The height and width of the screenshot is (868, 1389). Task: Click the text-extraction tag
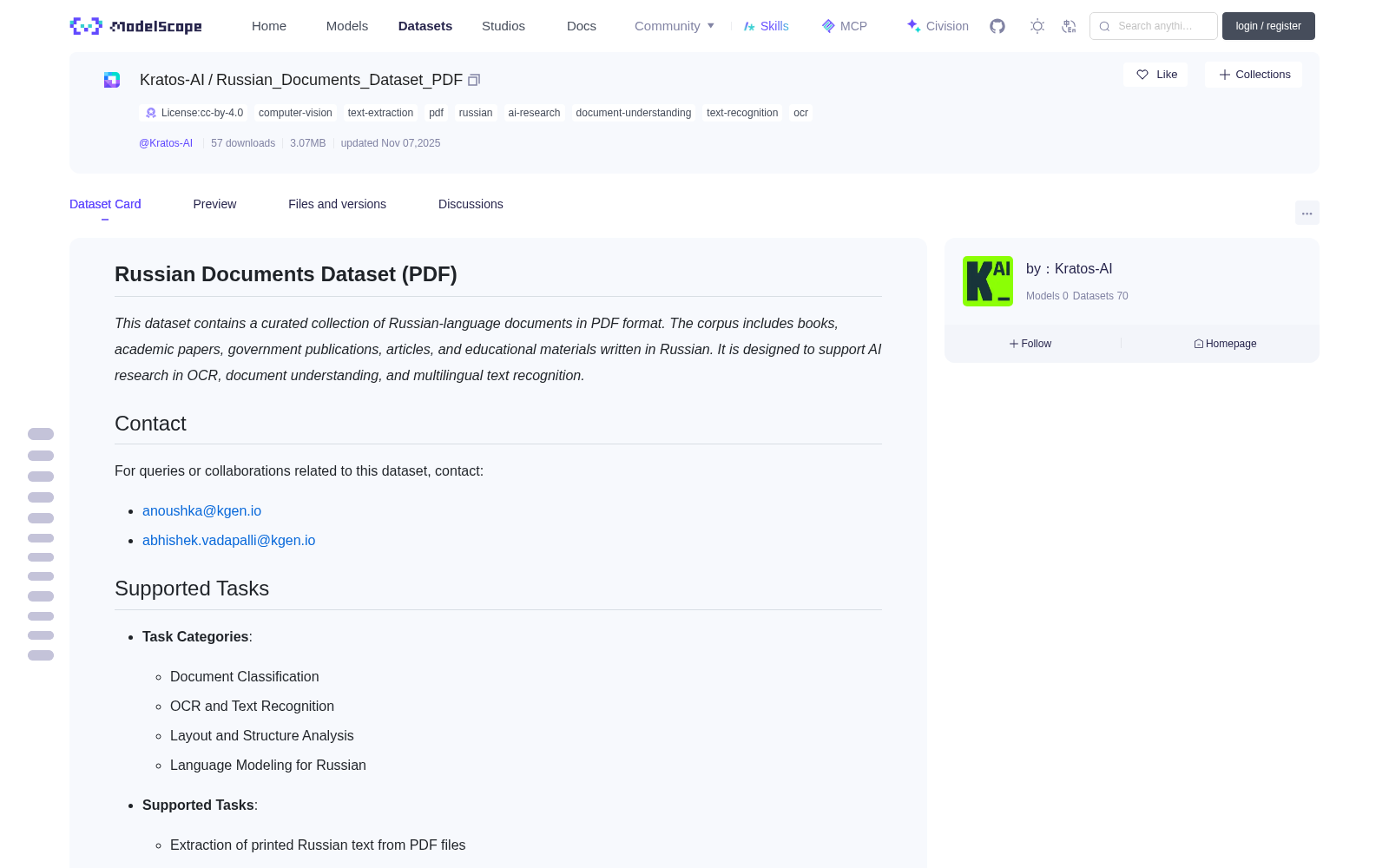point(380,113)
